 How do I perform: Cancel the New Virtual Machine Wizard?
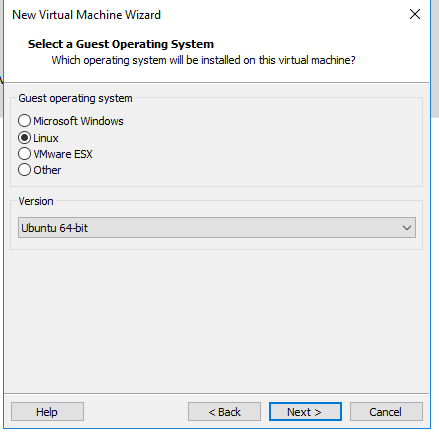pos(386,412)
